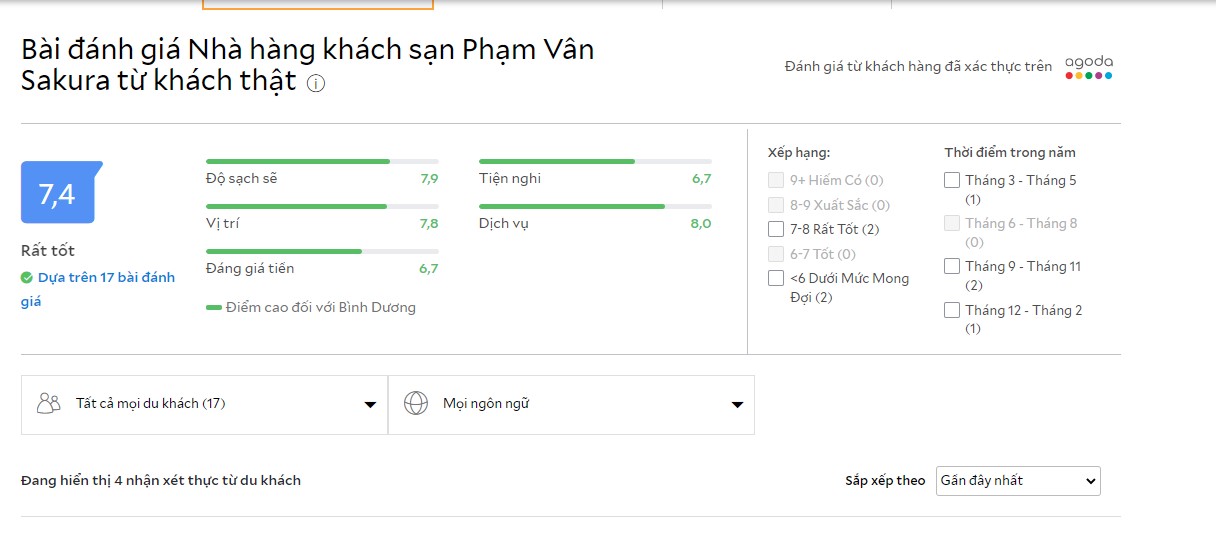1216x533 pixels.
Task: Enable the <6 Dưới Mức Mong Đợi filter
Action: (776, 278)
